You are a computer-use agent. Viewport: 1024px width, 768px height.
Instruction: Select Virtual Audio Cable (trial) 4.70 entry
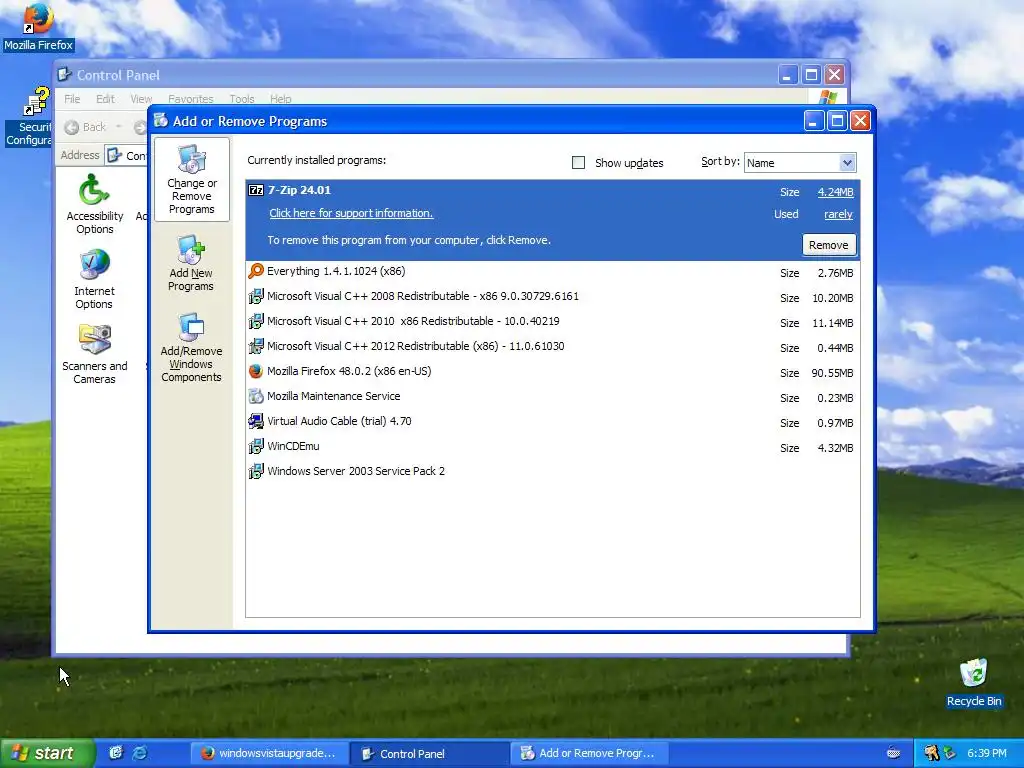point(552,421)
